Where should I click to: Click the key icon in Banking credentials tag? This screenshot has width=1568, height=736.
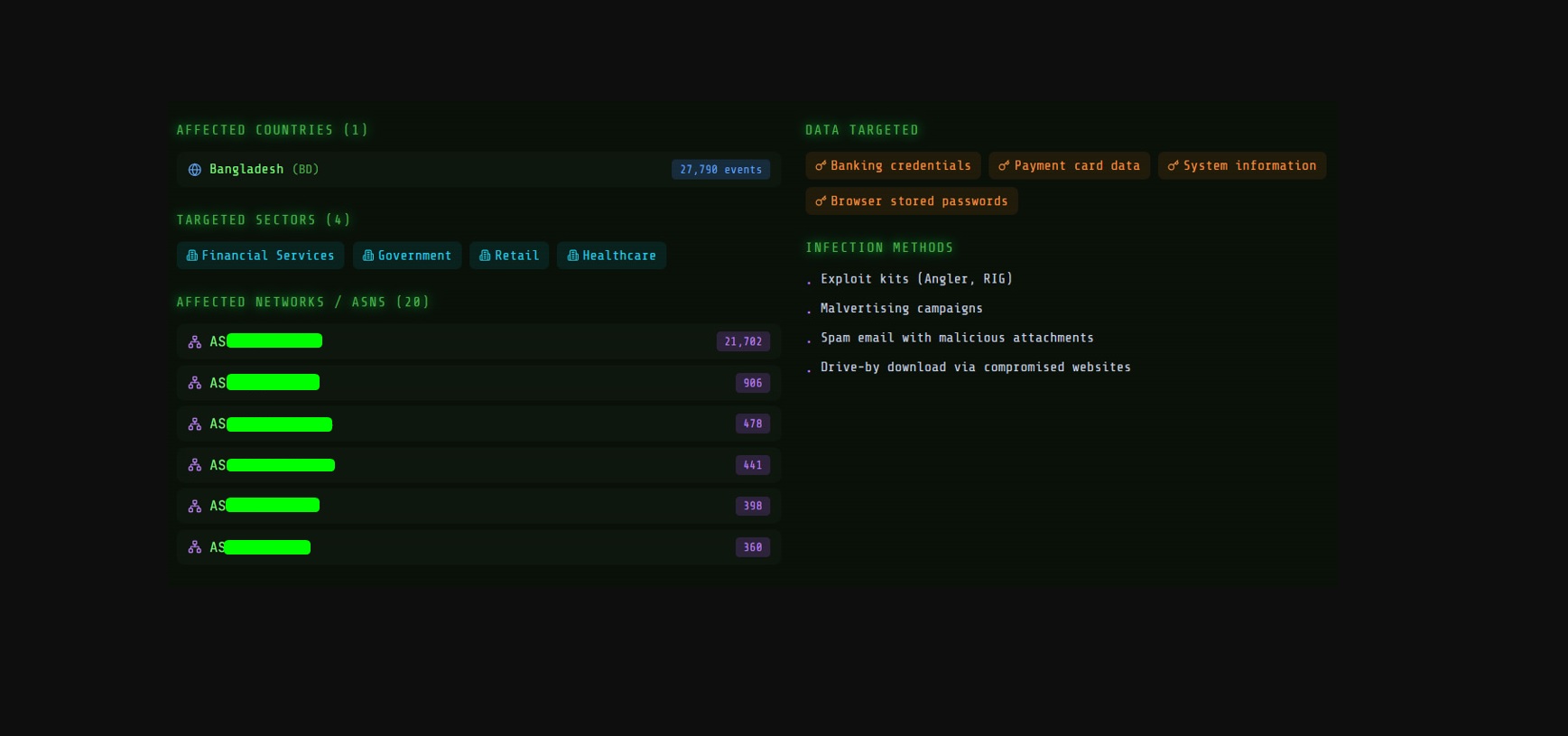coord(821,166)
